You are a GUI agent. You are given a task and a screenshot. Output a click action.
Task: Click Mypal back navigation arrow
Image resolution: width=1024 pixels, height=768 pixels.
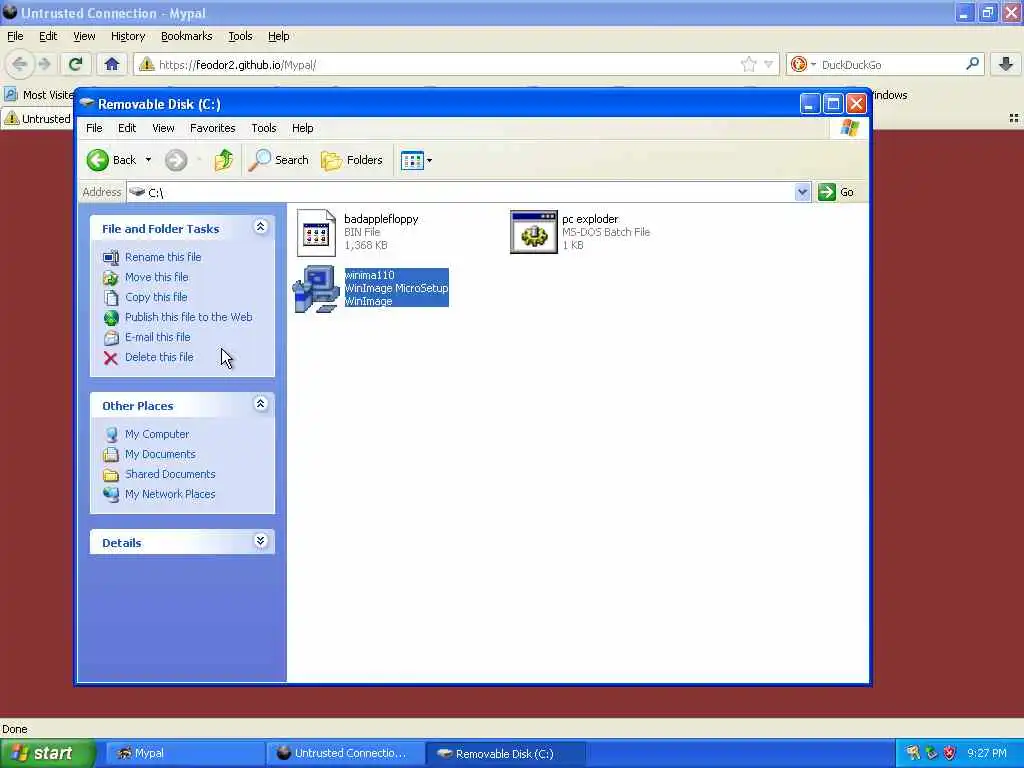(19, 64)
